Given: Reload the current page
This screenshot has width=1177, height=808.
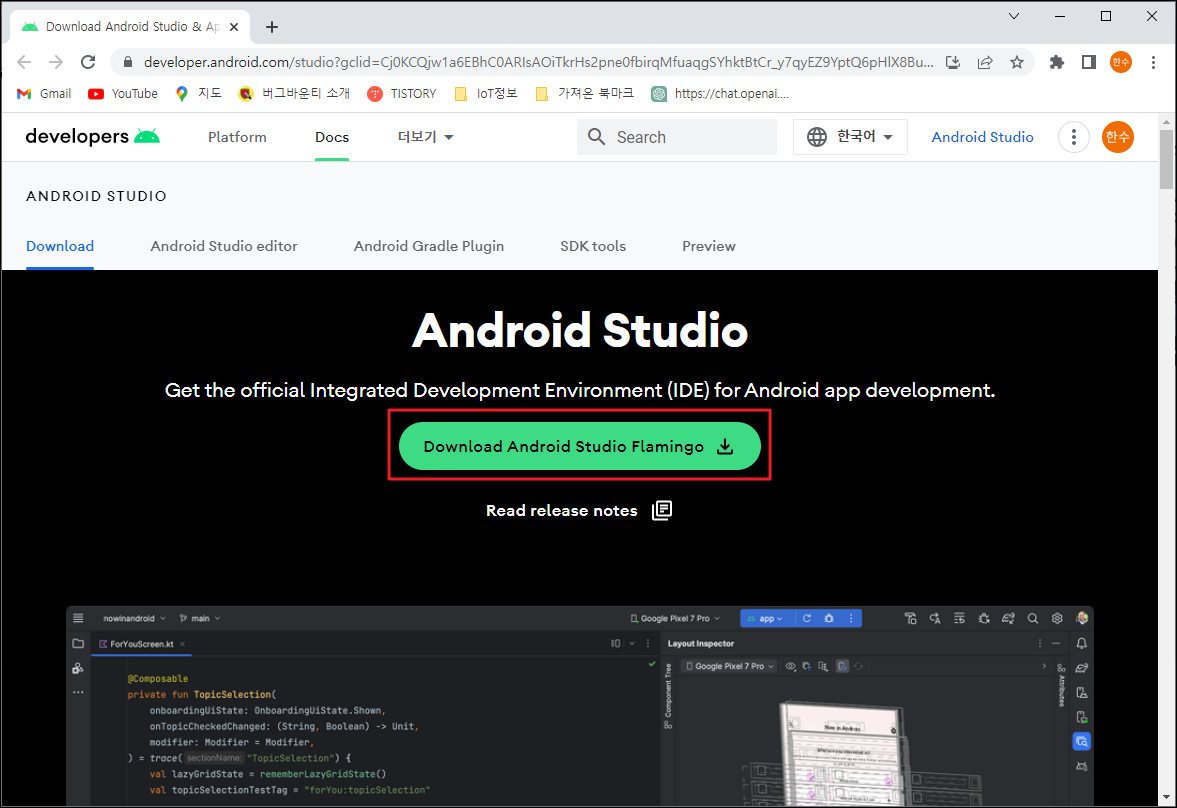Looking at the screenshot, I should [88, 62].
